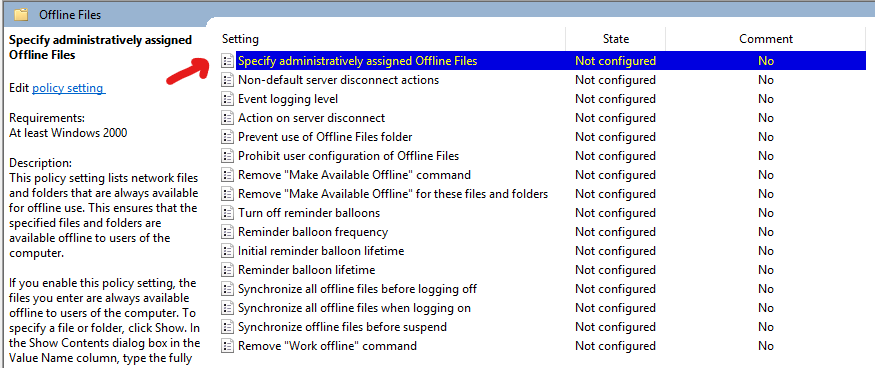Screen dimensions: 875x368
Task: Select Synchronize all offline files before logging off
Action: coord(358,289)
